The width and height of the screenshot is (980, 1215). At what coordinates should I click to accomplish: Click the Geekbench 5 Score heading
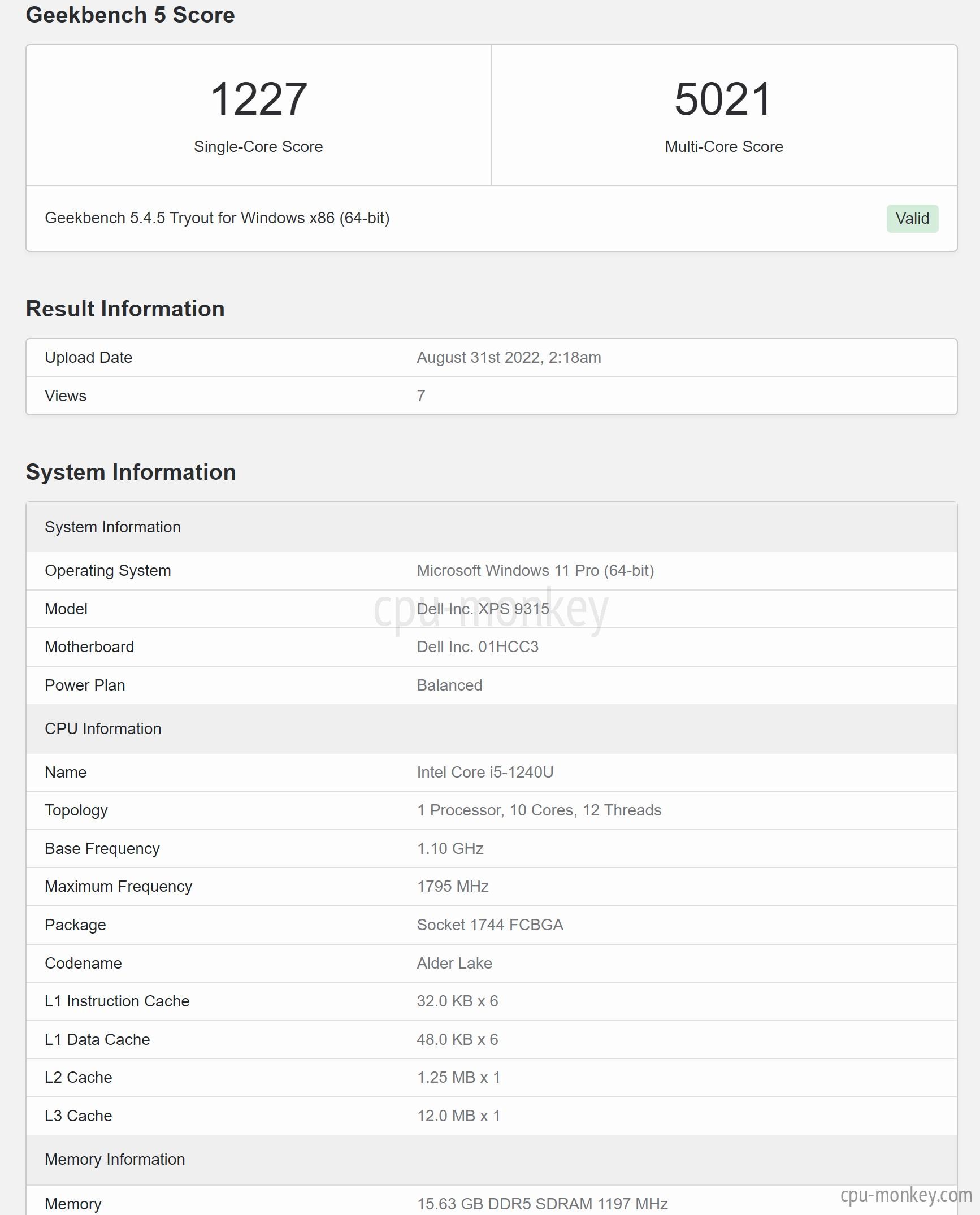(131, 15)
